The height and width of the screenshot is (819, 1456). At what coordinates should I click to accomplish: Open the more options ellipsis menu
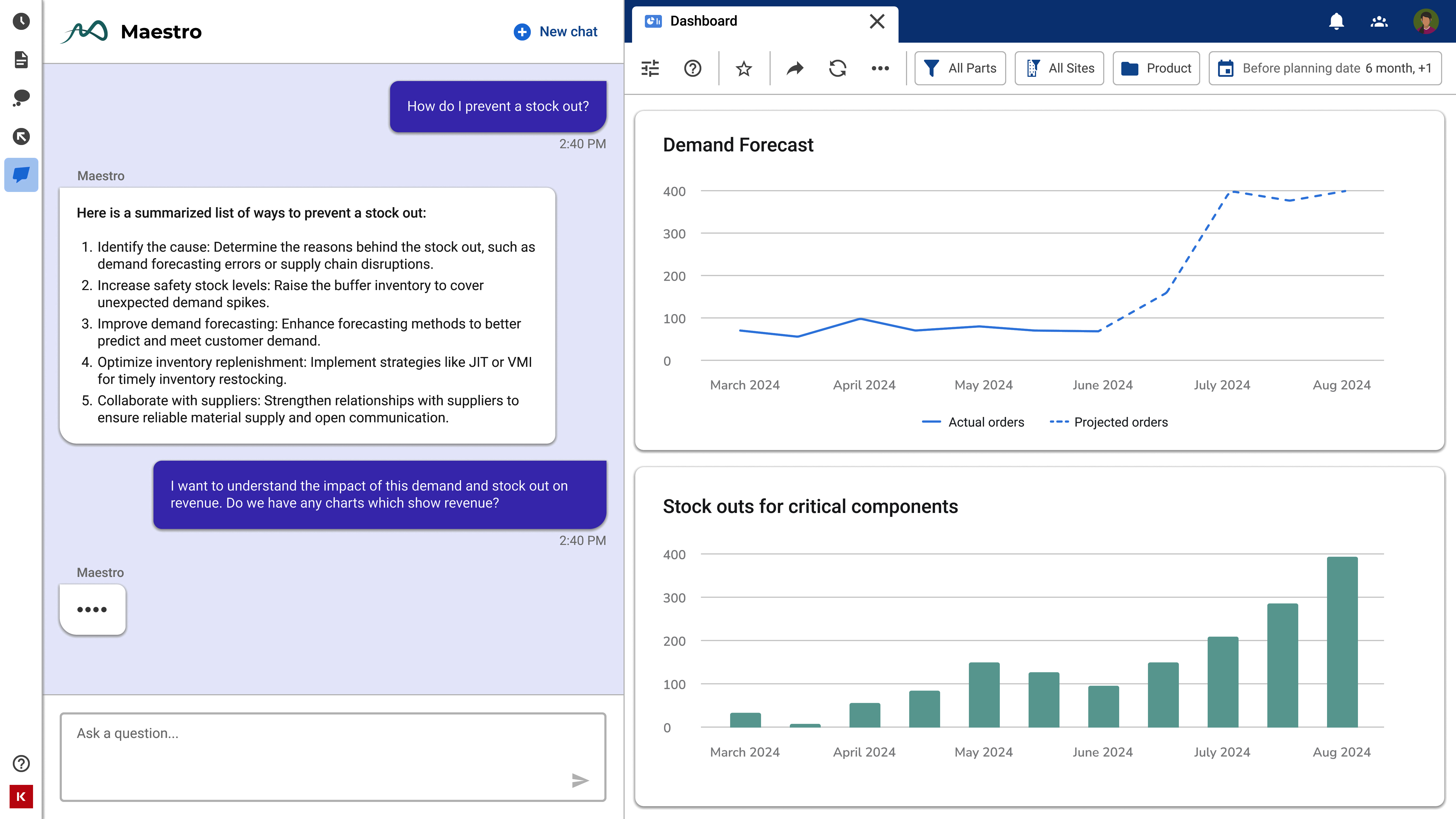(880, 68)
